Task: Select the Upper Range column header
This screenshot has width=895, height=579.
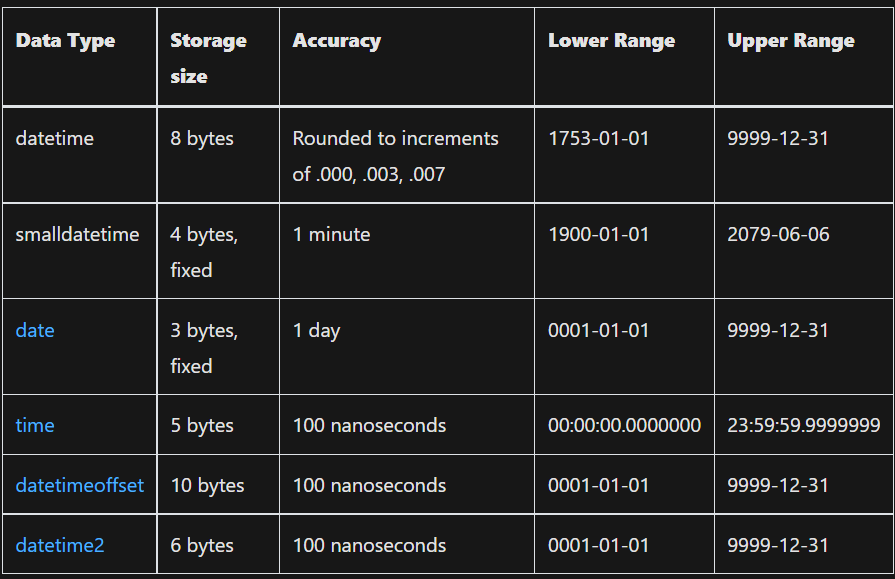Action: (x=791, y=41)
